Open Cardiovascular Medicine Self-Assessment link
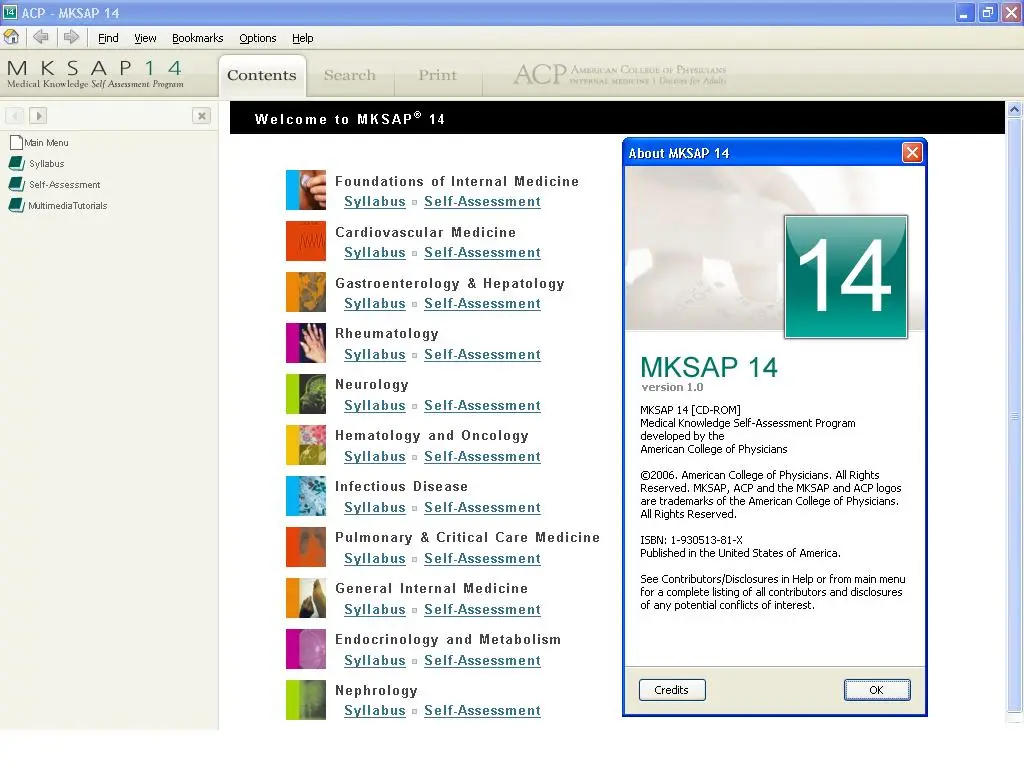 [482, 253]
